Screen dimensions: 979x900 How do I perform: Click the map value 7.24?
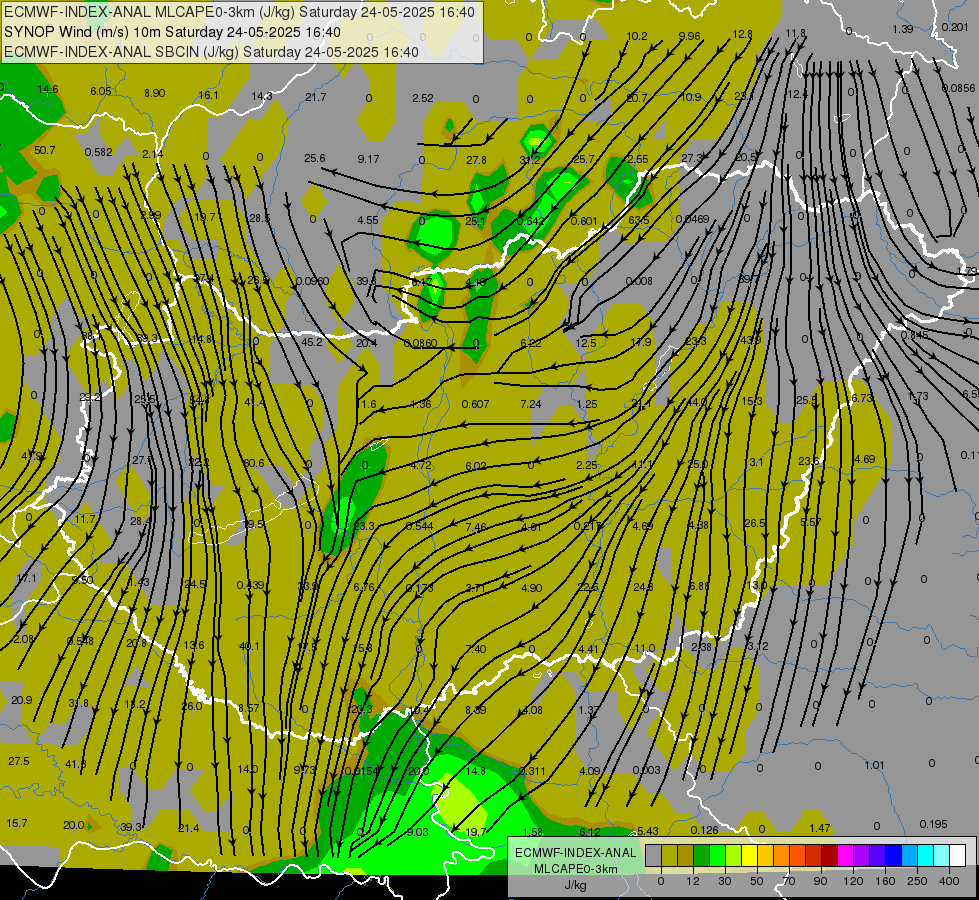pyautogui.click(x=531, y=404)
